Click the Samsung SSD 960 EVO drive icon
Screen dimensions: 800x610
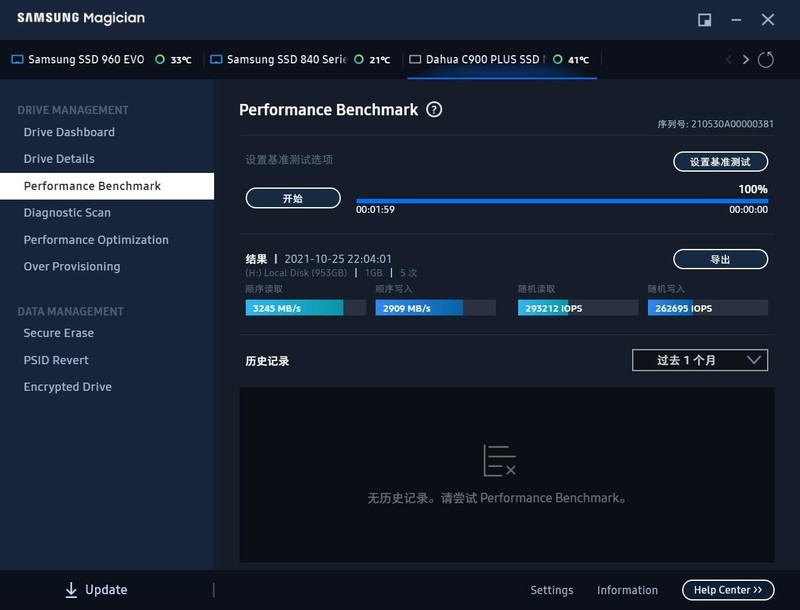[x=17, y=60]
